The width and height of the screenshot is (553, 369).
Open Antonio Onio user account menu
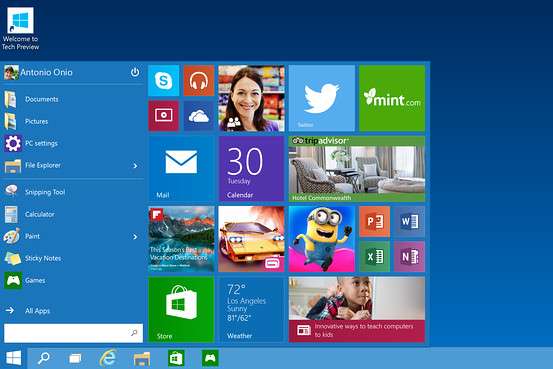[38, 72]
